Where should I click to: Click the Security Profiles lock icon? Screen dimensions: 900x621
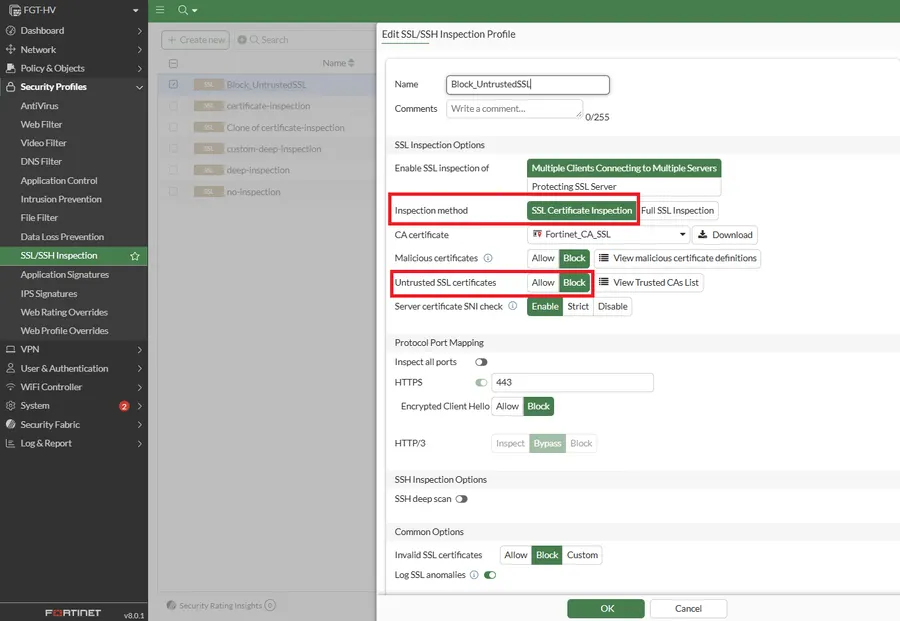(x=10, y=87)
